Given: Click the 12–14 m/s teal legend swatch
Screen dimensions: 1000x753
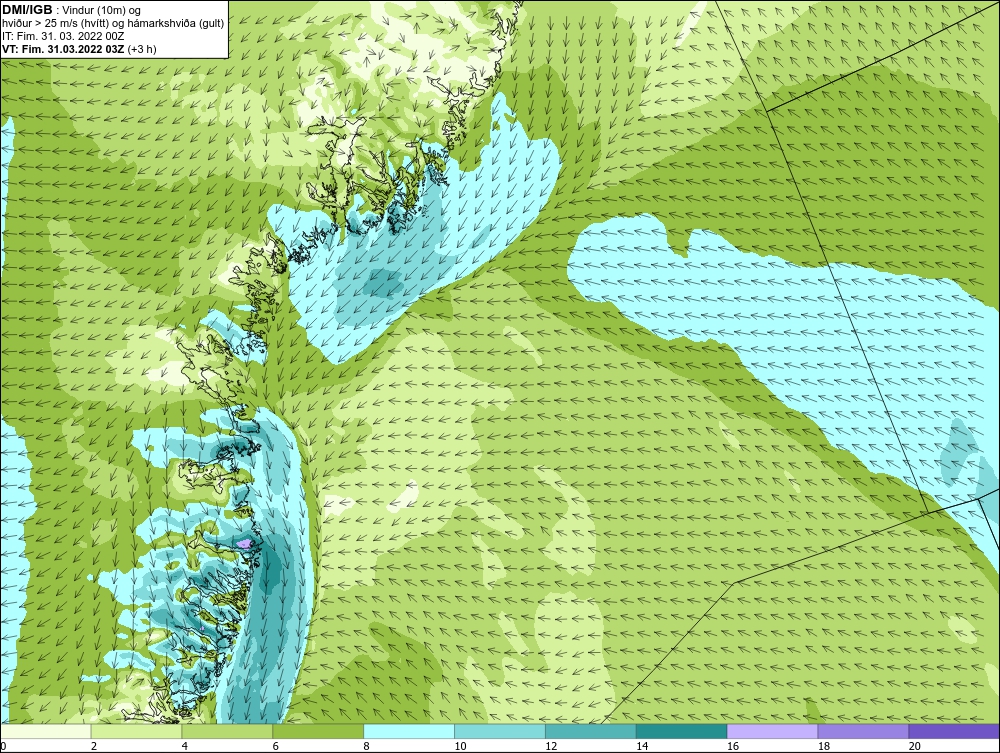Looking at the screenshot, I should click(x=591, y=731).
